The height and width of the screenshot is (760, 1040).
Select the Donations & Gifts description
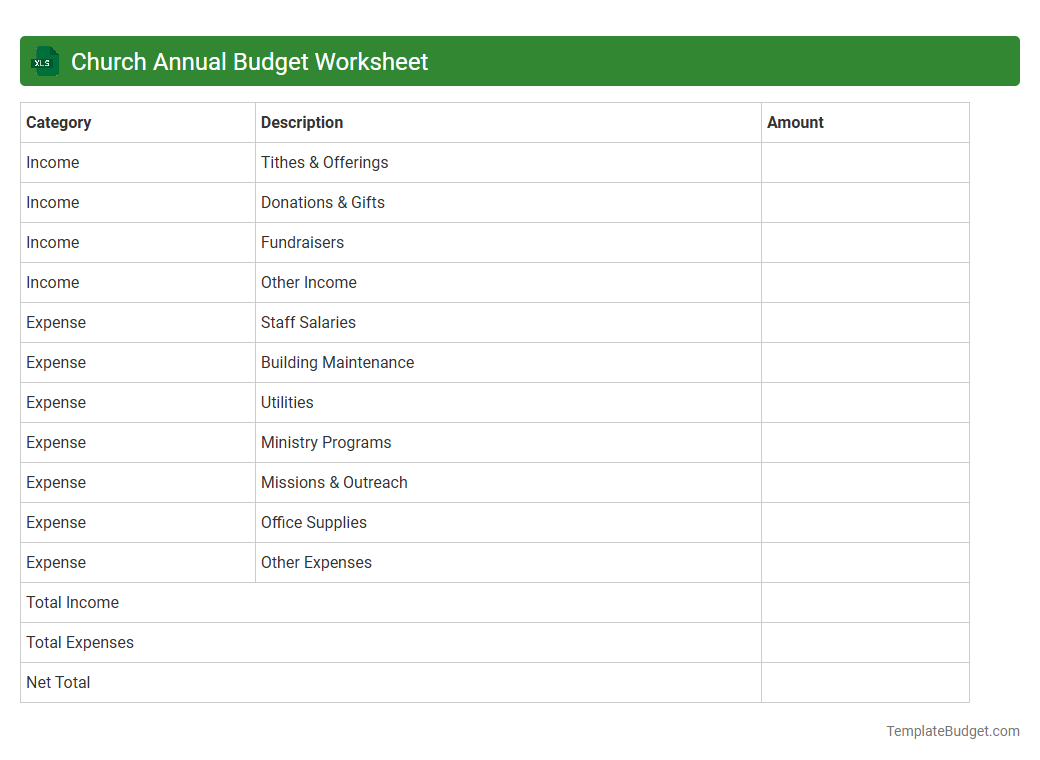322,202
